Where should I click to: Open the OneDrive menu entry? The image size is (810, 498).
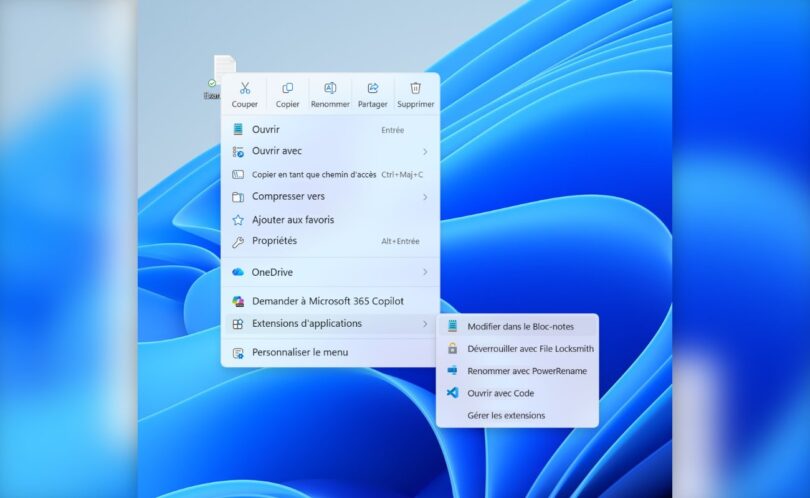(x=330, y=272)
